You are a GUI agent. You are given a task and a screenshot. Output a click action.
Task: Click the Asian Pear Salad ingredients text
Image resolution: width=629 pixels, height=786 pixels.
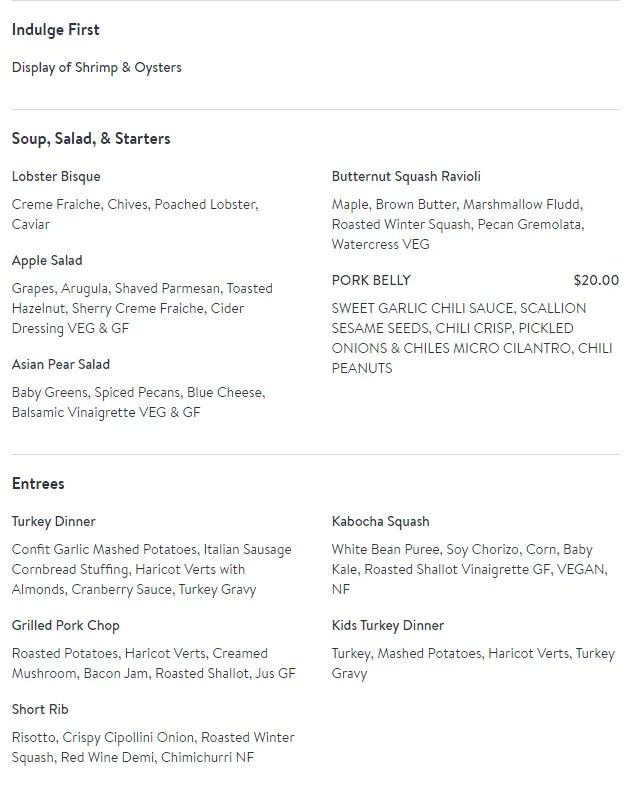[x=138, y=403]
